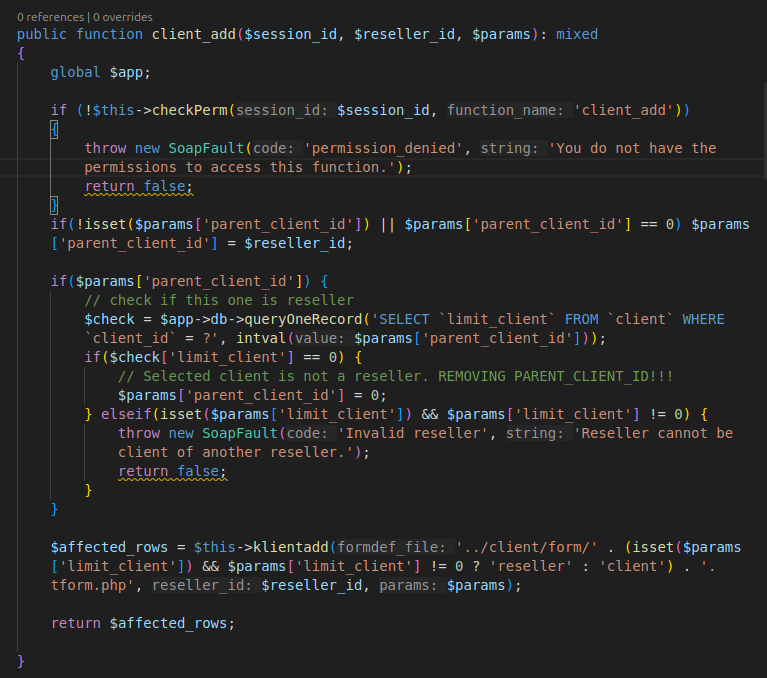Click the SELECT keyword in the SQL query

tap(404, 319)
